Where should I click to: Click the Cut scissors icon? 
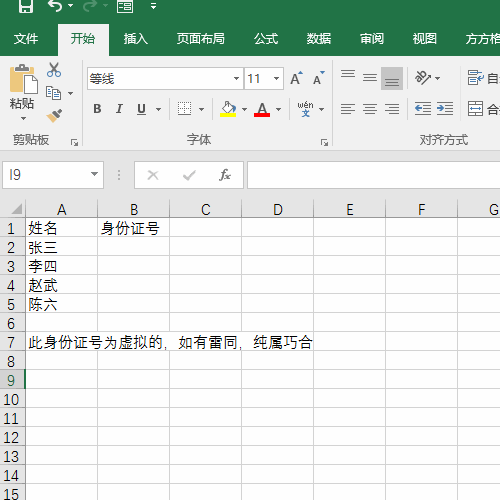54,70
